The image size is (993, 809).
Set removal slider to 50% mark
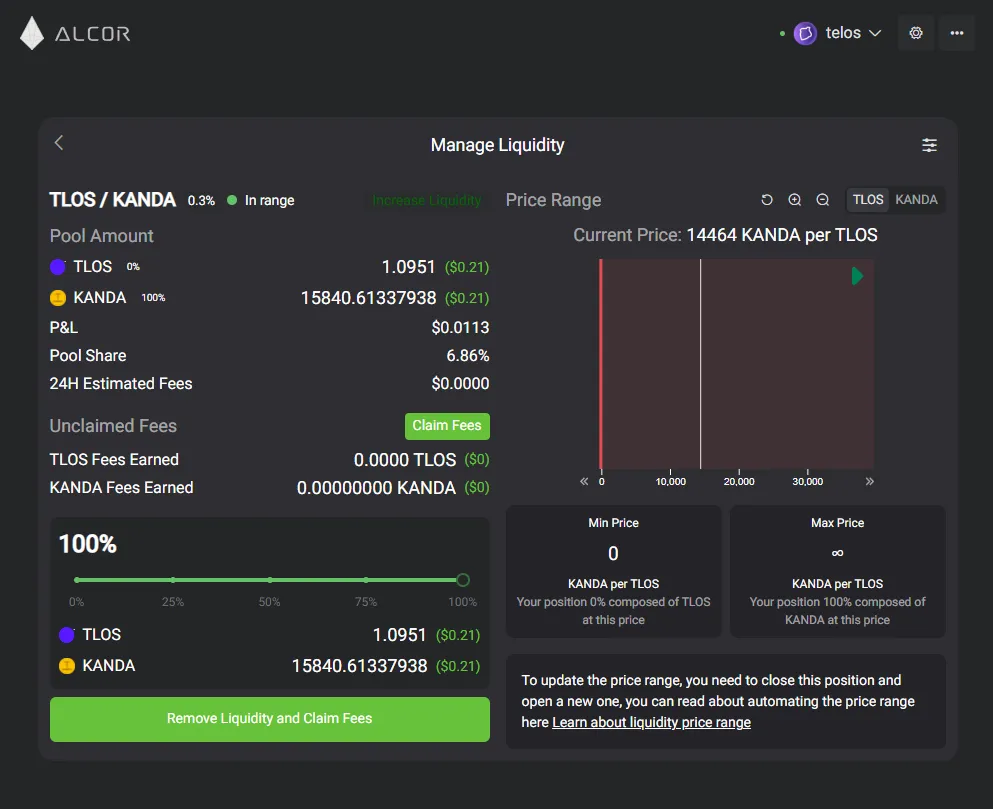click(x=270, y=580)
